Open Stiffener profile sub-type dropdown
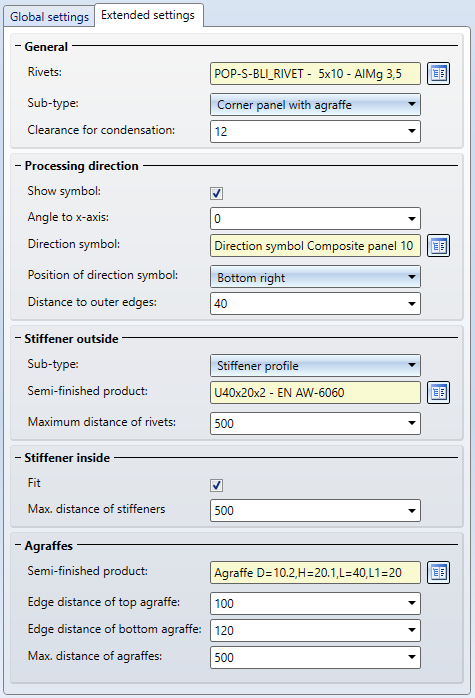This screenshot has height=698, width=475. pos(315,365)
